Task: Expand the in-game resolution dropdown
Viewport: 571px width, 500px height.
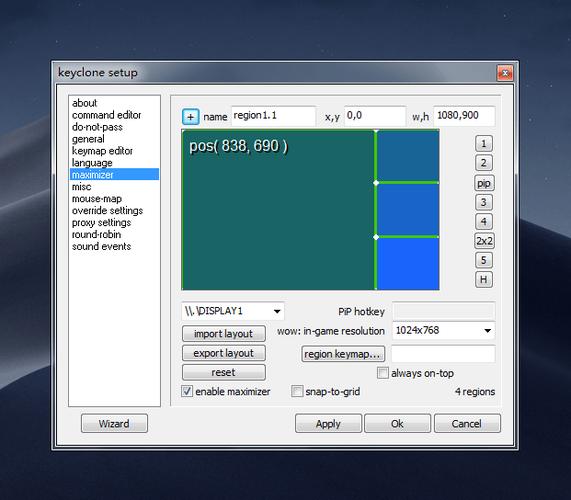Action: pyautogui.click(x=444, y=331)
